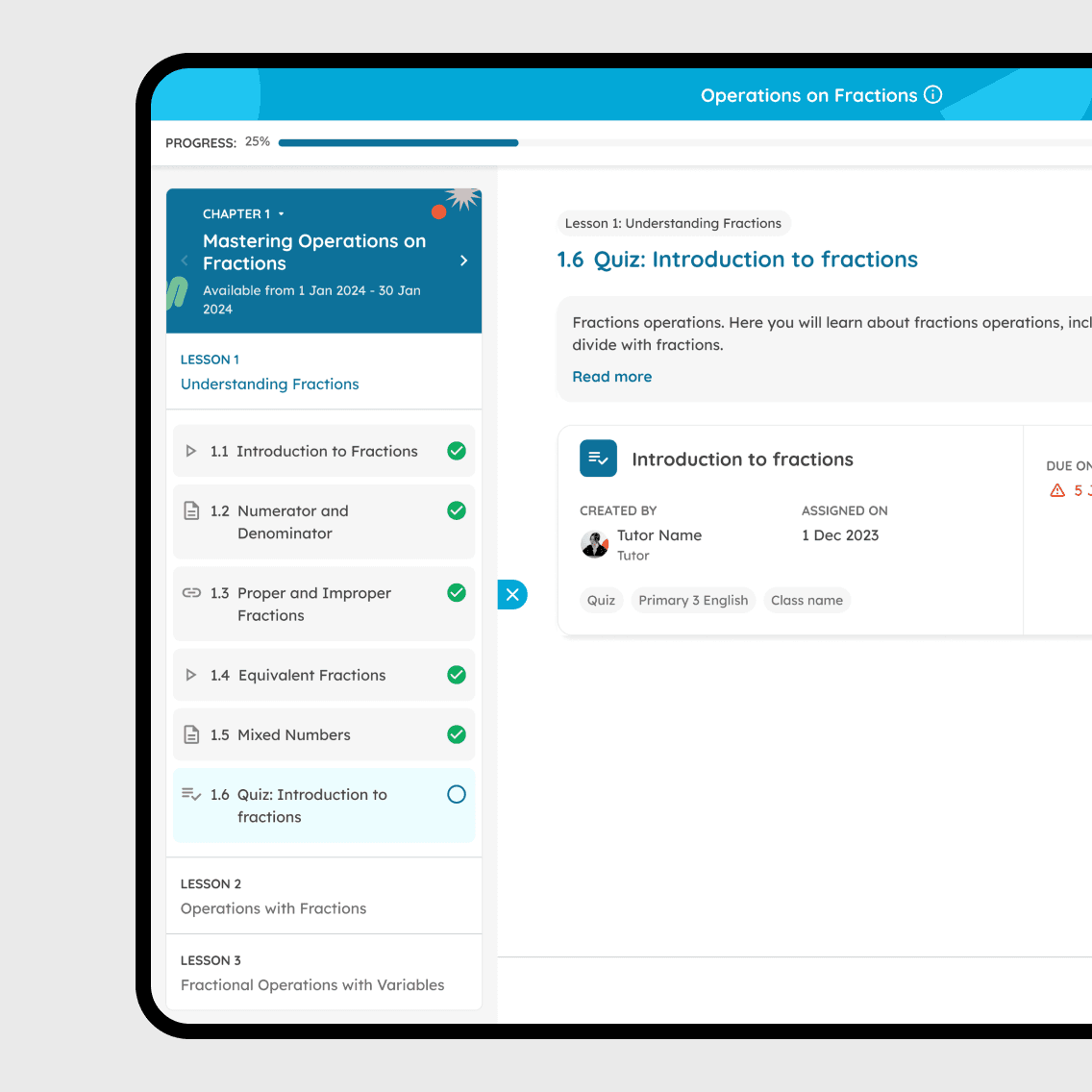Click the blue X floating button

pyautogui.click(x=512, y=594)
